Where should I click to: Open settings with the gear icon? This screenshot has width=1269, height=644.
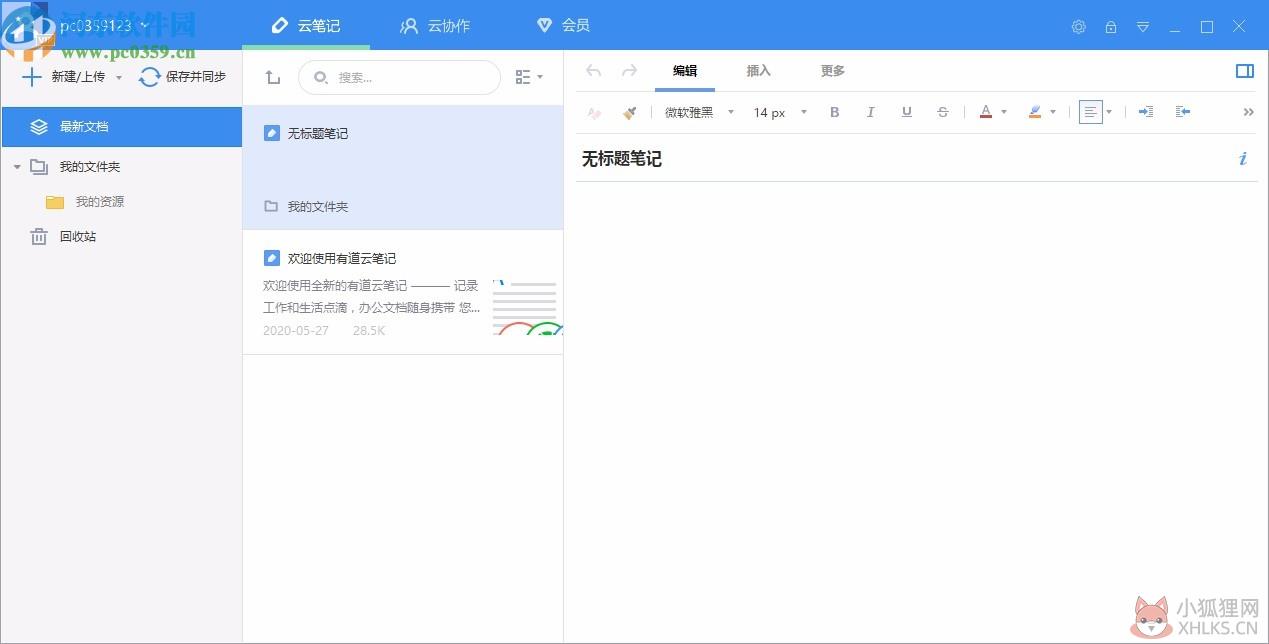pyautogui.click(x=1078, y=27)
